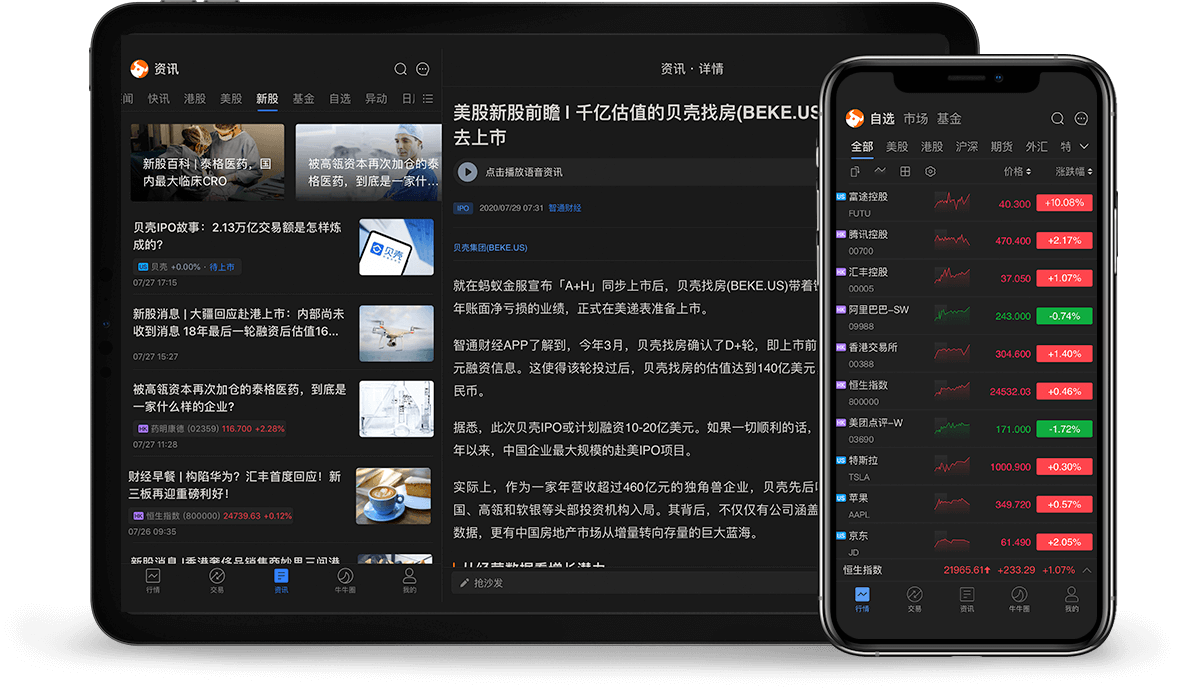Tap the Futu logo on the phone
This screenshot has width=1177, height=689.
(854, 118)
